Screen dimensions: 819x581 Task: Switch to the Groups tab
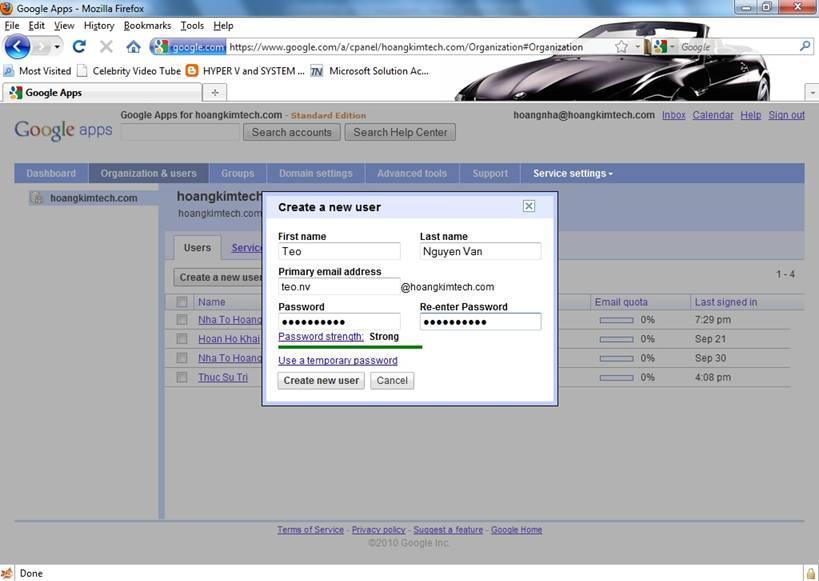(238, 173)
